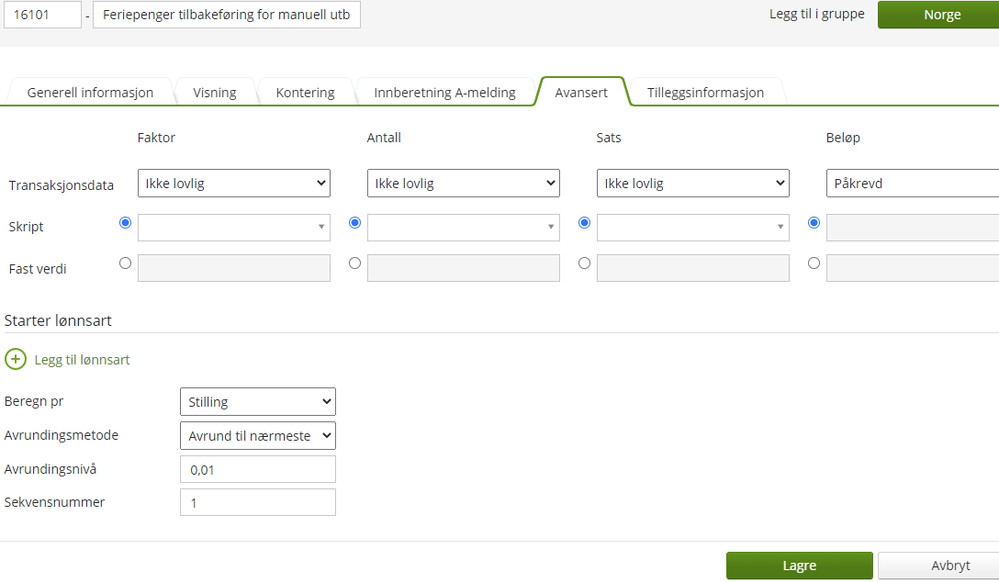Open the Antall Transaksjonsdata dropdown
The height and width of the screenshot is (582, 999).
[463, 184]
